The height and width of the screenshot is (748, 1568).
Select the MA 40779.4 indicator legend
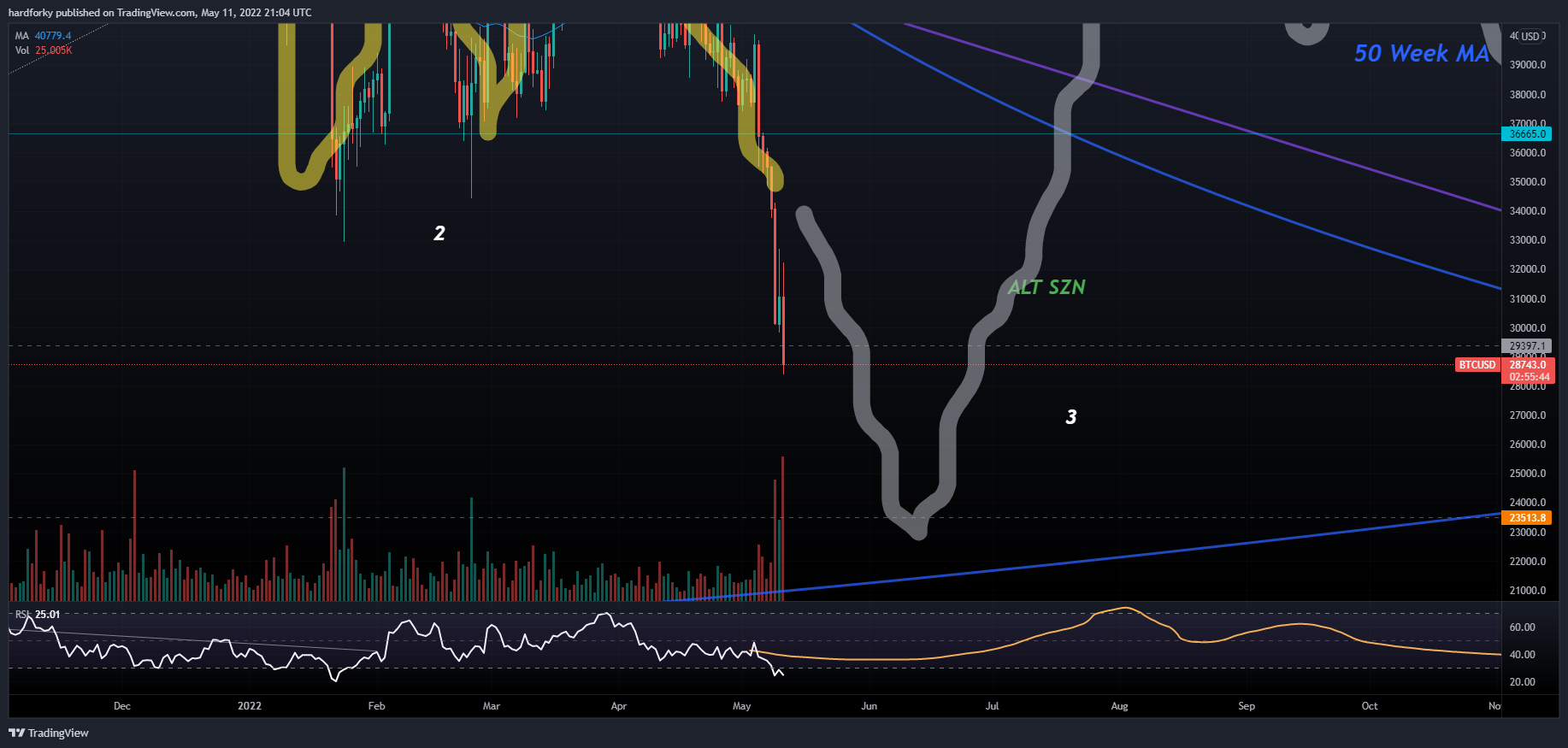click(43, 36)
